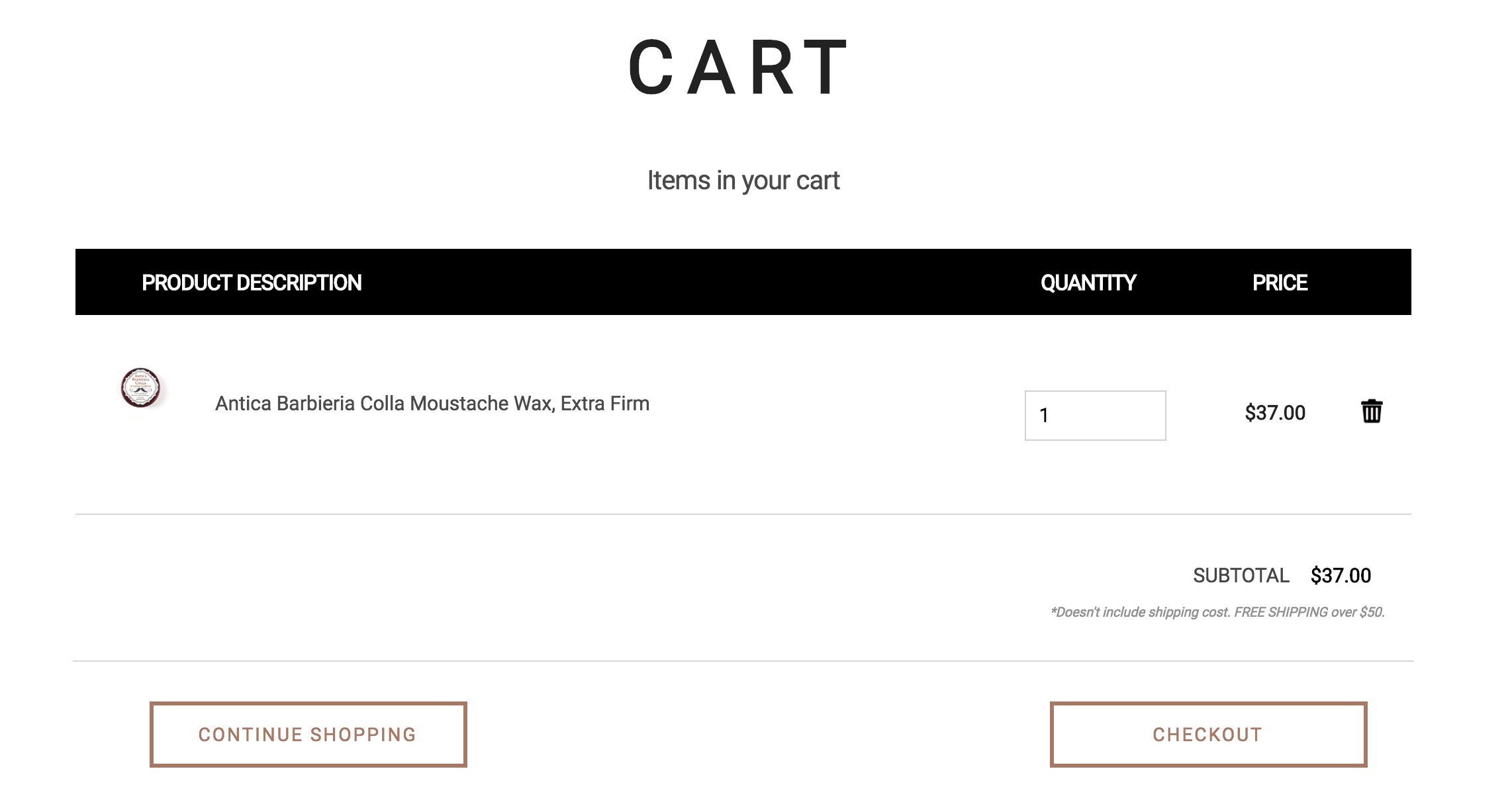Open the Antica Barbieria product thumbnail
The image size is (1512, 810).
coord(140,388)
